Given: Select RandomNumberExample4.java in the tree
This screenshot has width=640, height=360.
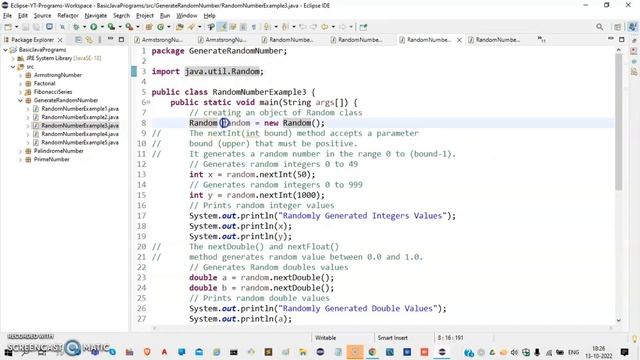Looking at the screenshot, I should point(80,134).
